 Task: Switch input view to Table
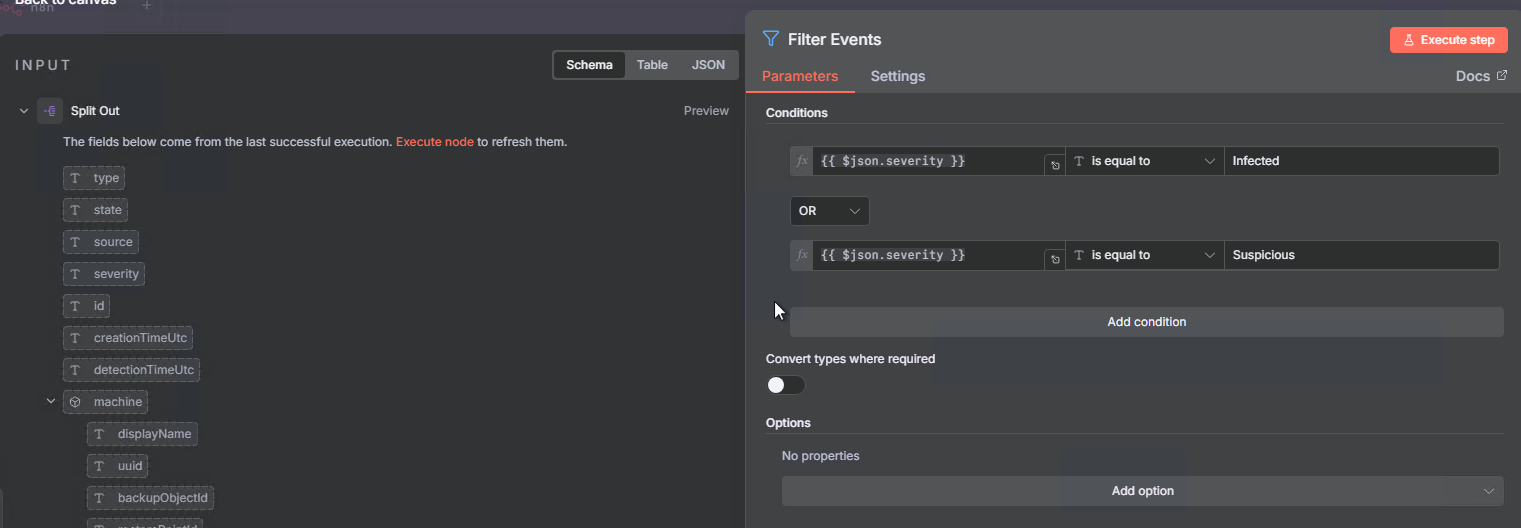(652, 65)
